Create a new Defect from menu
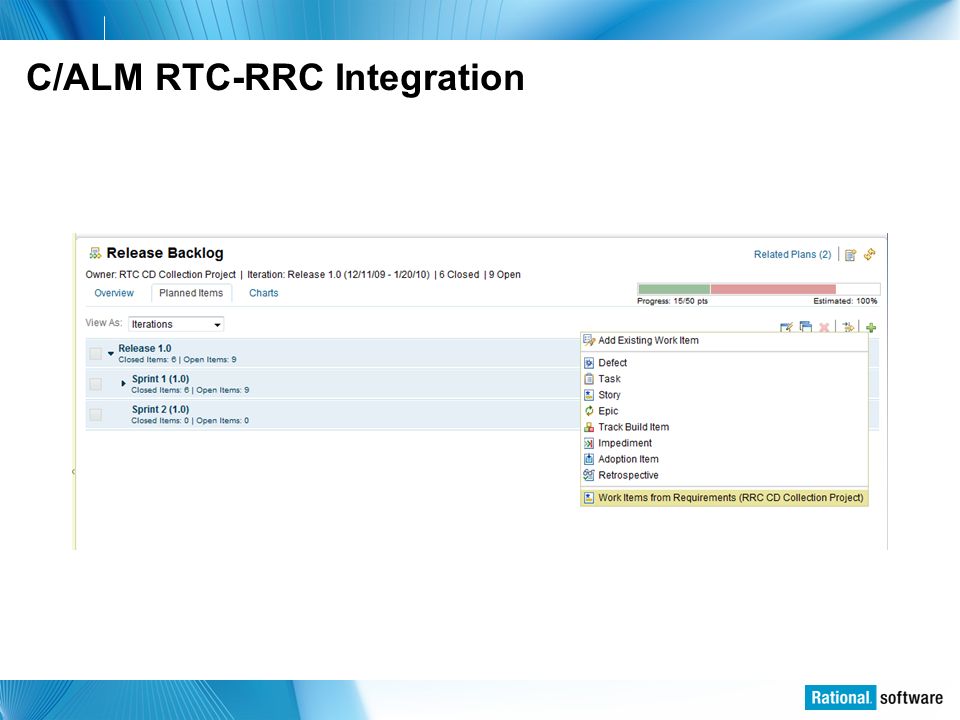 click(724, 363)
